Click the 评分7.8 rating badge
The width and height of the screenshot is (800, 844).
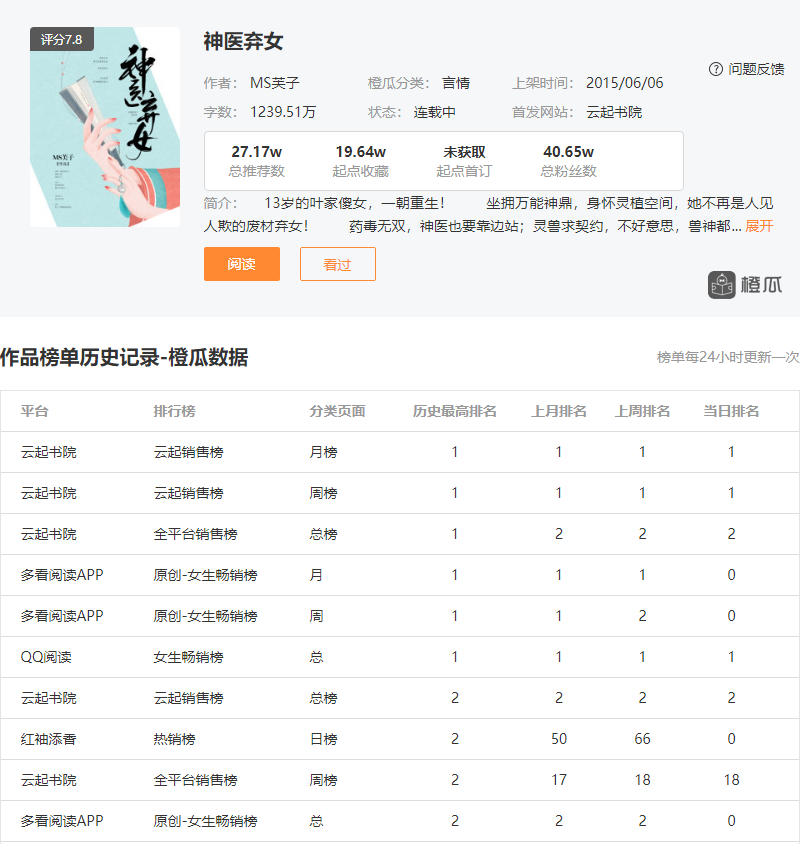[61, 40]
